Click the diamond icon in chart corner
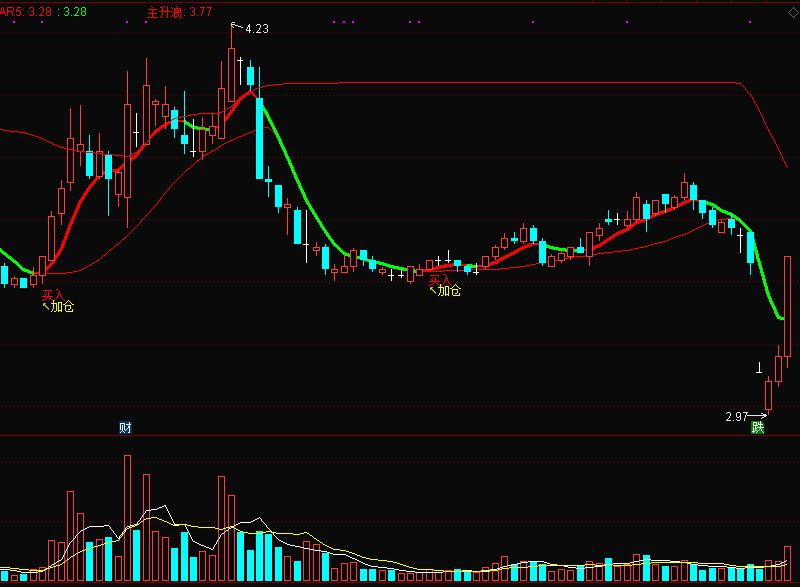800x587 pixels. [x=793, y=13]
